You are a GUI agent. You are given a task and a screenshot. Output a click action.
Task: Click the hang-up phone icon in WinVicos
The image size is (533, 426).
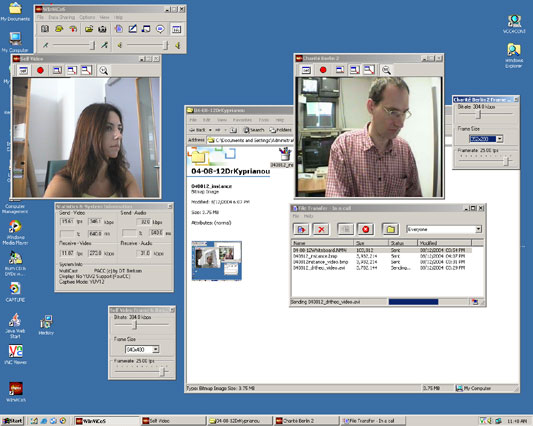click(73, 29)
